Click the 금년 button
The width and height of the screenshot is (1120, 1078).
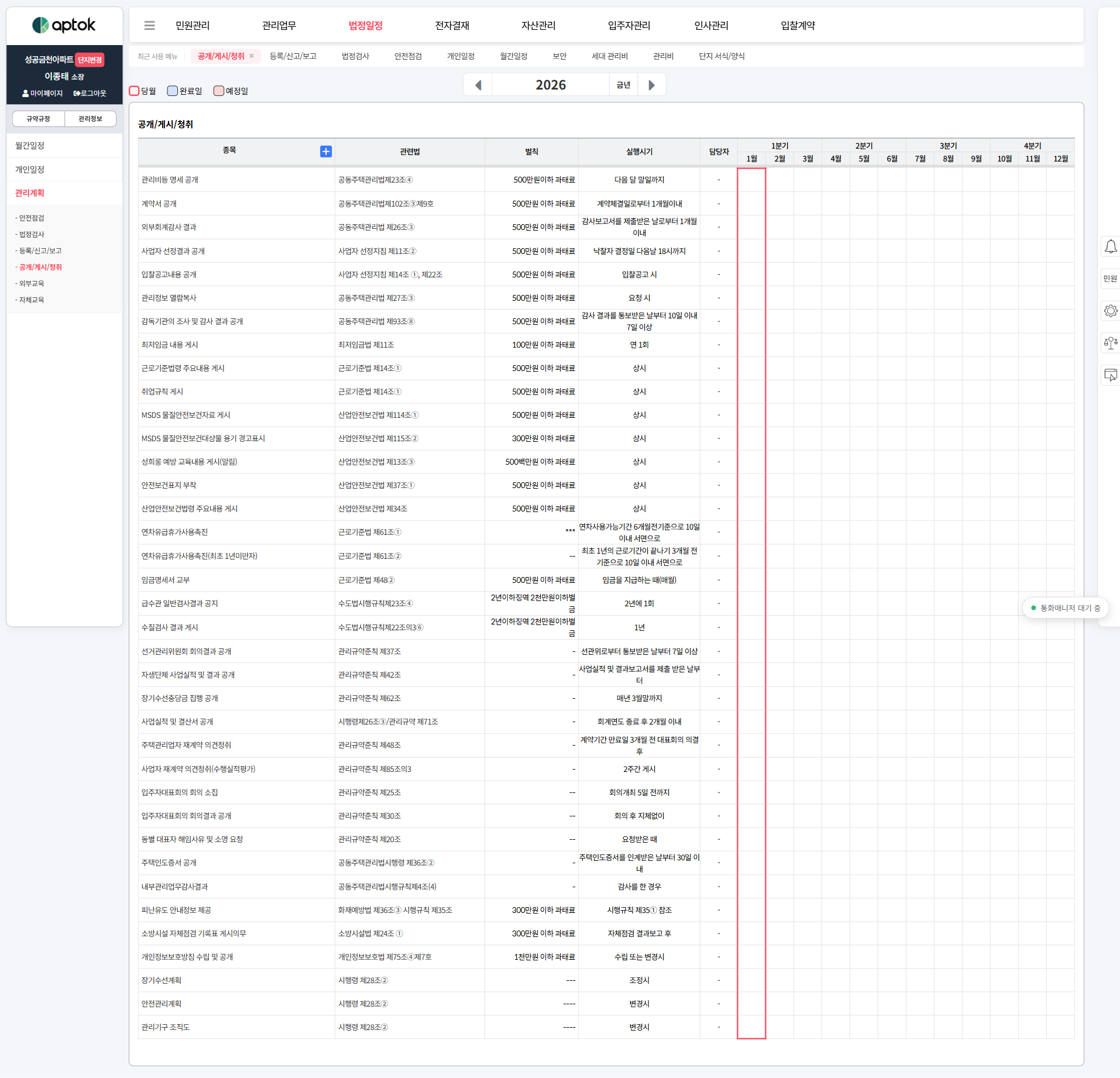click(x=624, y=85)
